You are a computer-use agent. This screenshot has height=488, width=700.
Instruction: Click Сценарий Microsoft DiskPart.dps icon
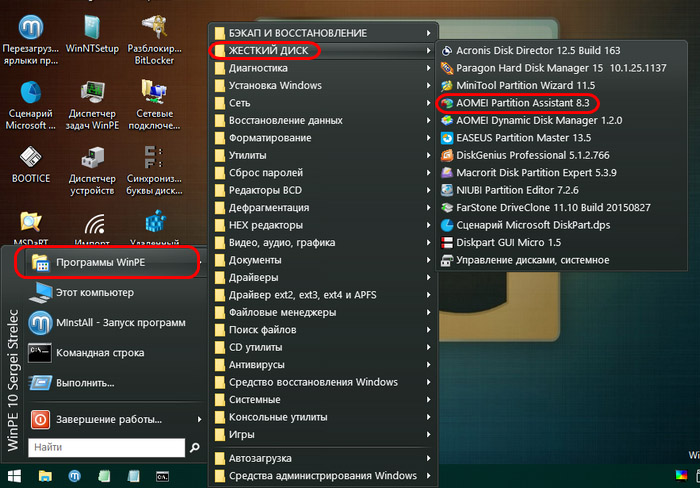(446, 225)
